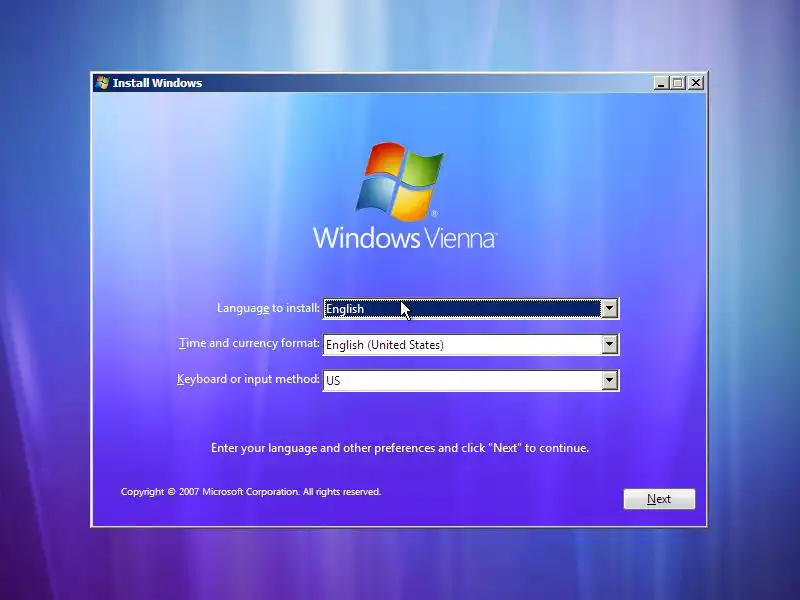The height and width of the screenshot is (600, 800).
Task: Click the Install Windows title bar icon
Action: [103, 83]
